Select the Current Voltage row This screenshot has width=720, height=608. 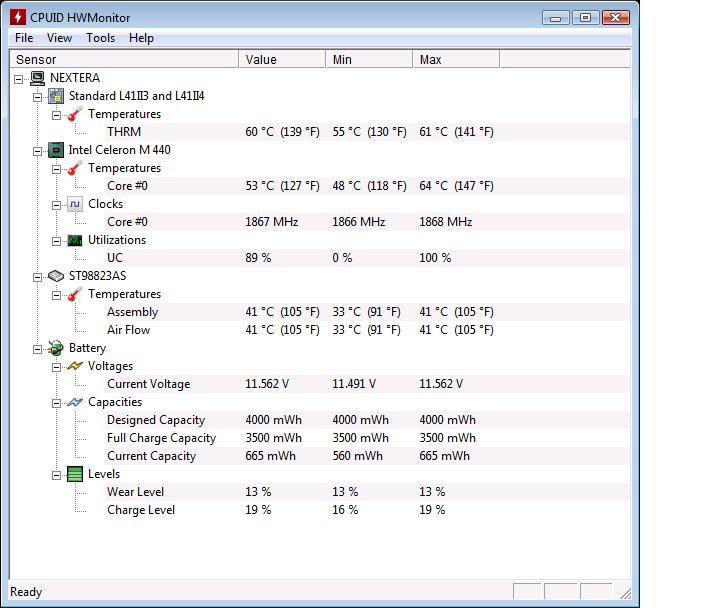[367, 384]
